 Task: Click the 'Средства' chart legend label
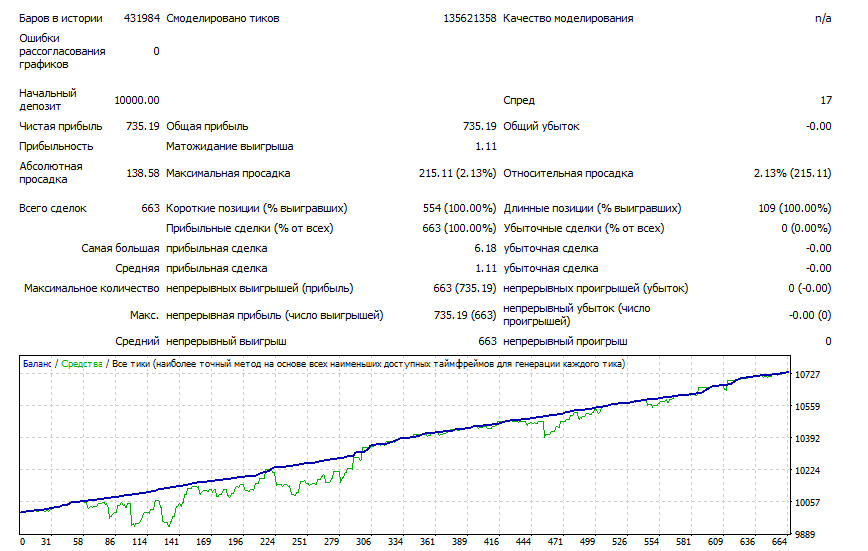pyautogui.click(x=82, y=364)
